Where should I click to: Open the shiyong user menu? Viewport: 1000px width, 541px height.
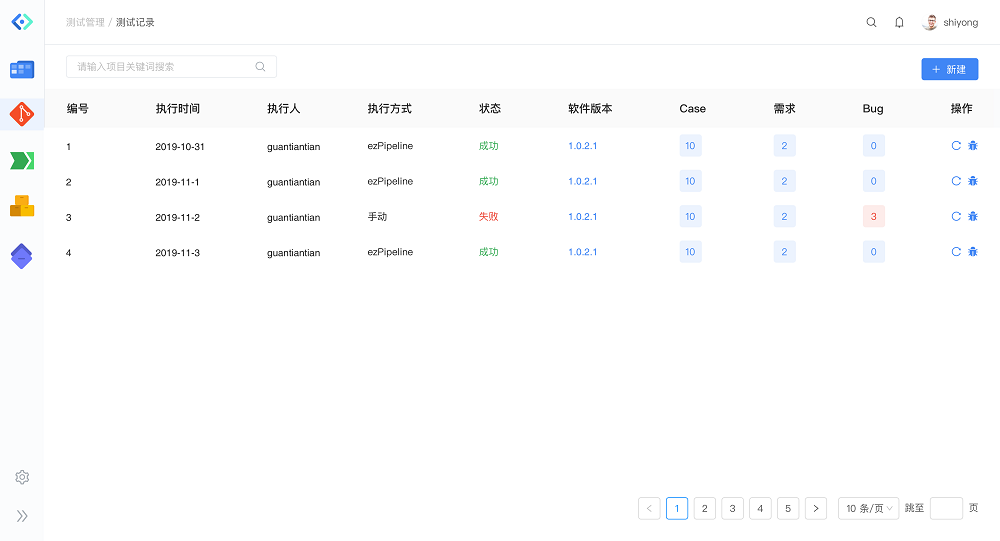[x=950, y=22]
